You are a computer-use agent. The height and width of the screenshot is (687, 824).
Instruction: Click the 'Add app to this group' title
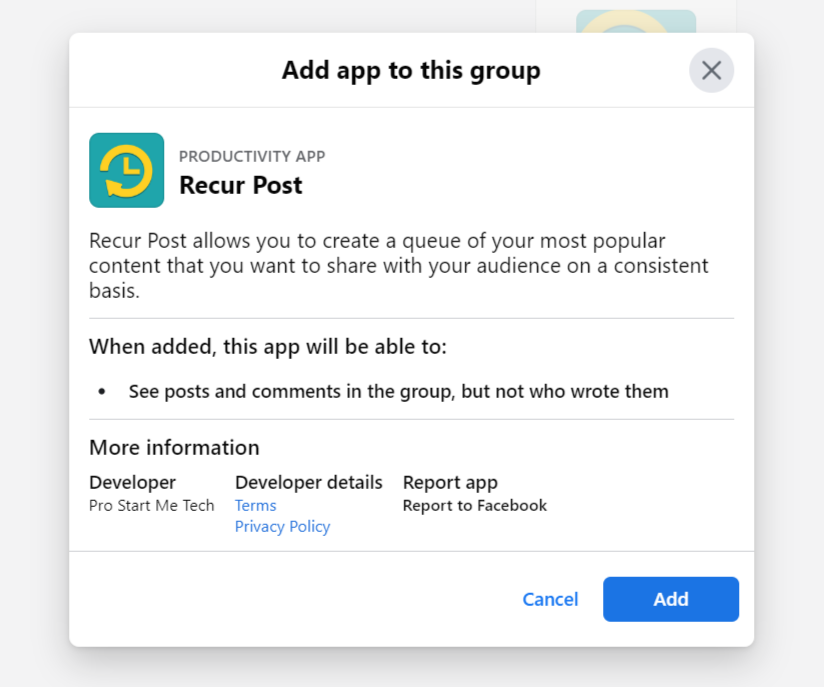point(411,70)
